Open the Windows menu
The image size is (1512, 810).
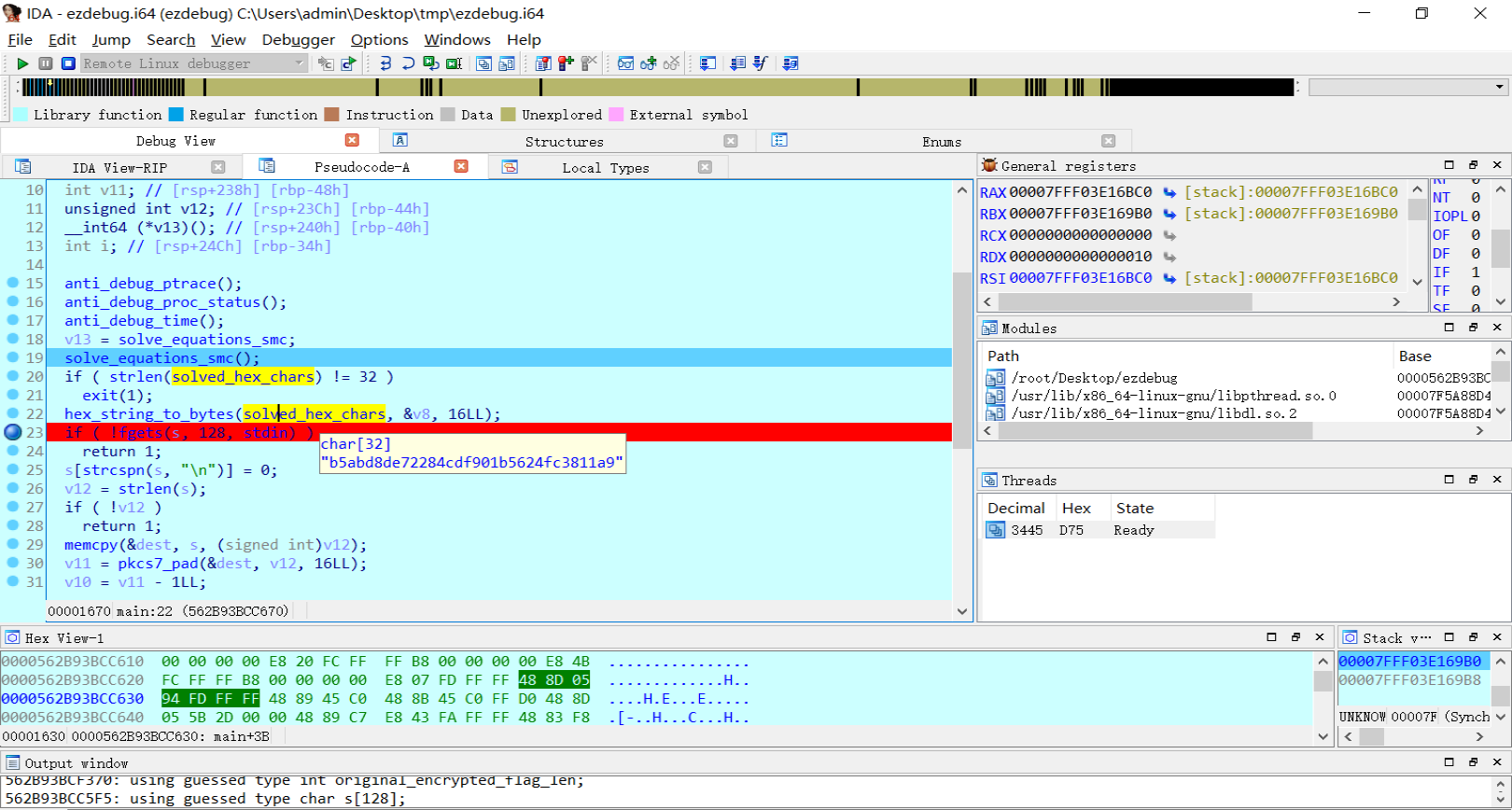[x=457, y=39]
